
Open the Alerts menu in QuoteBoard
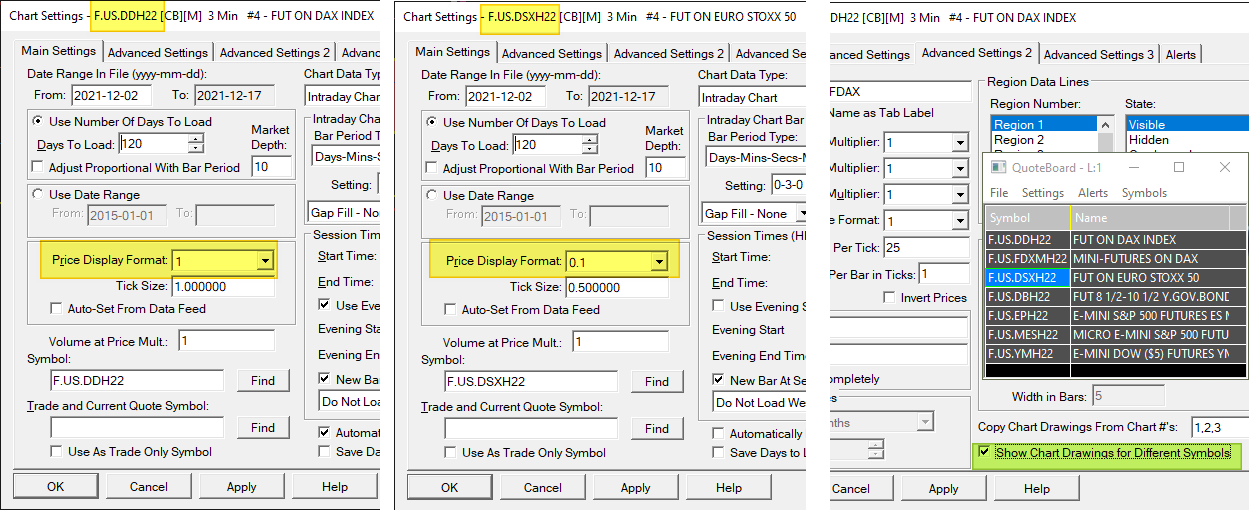pyautogui.click(x=1093, y=193)
